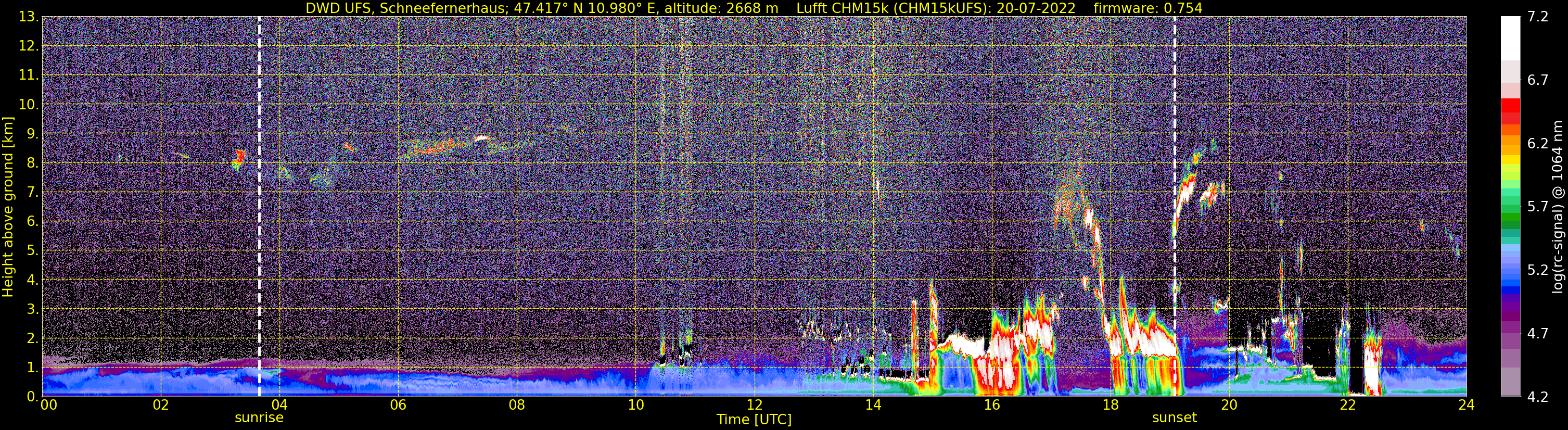Click the height axis tick label "6."
The height and width of the screenshot is (430, 1568).
point(32,221)
